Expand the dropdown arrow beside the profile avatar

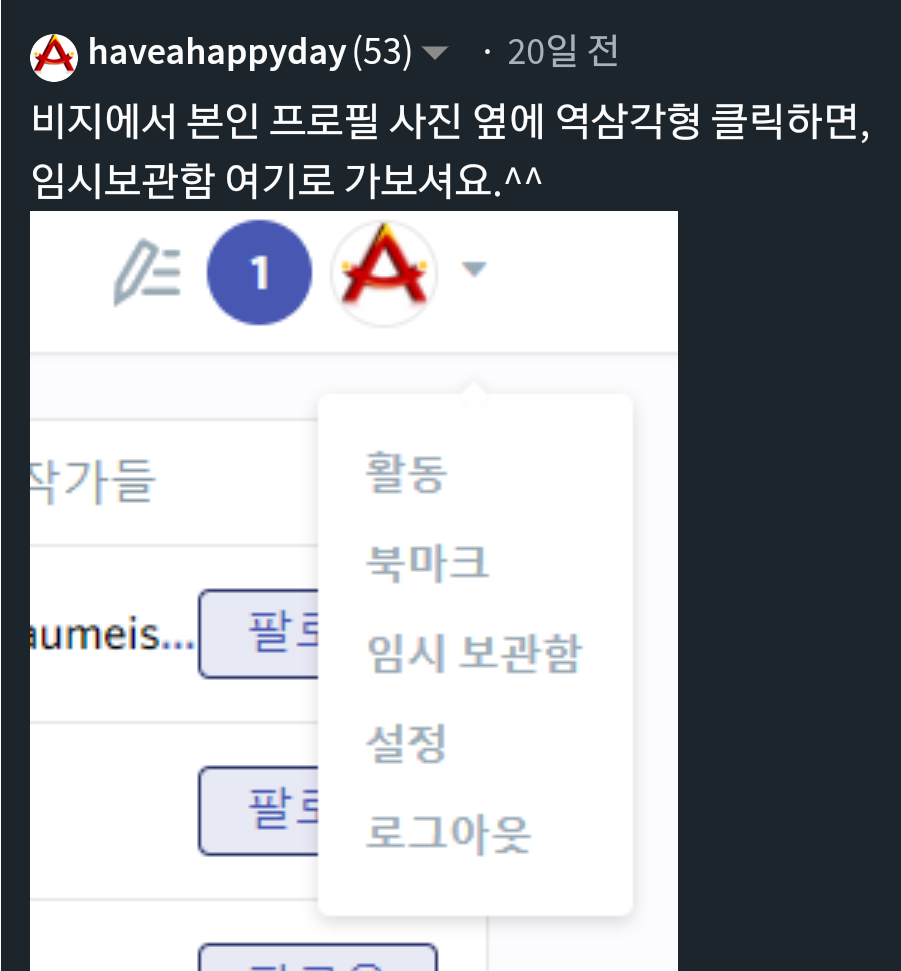(x=474, y=269)
